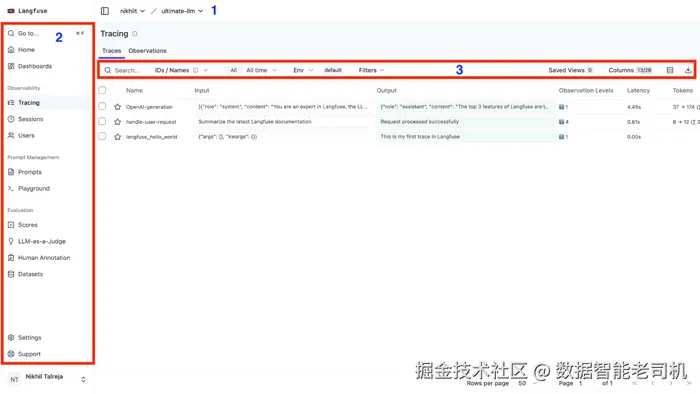Open the Go to... search

pyautogui.click(x=46, y=33)
